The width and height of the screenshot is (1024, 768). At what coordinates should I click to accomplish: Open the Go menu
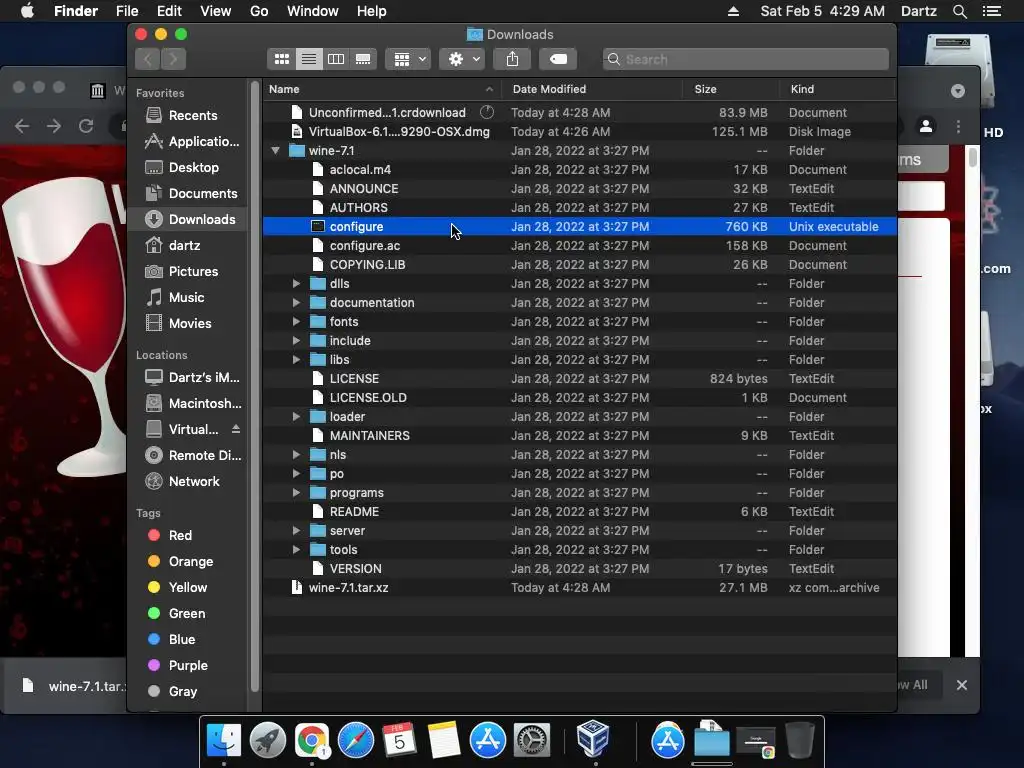(x=259, y=11)
